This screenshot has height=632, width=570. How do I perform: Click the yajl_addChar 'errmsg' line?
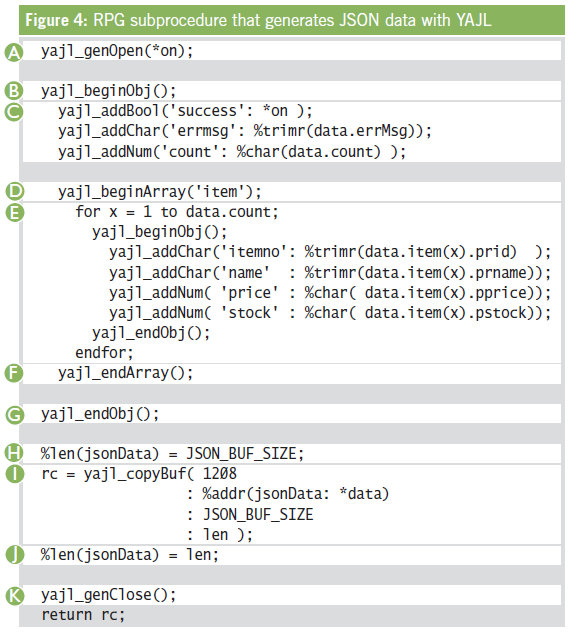(245, 131)
